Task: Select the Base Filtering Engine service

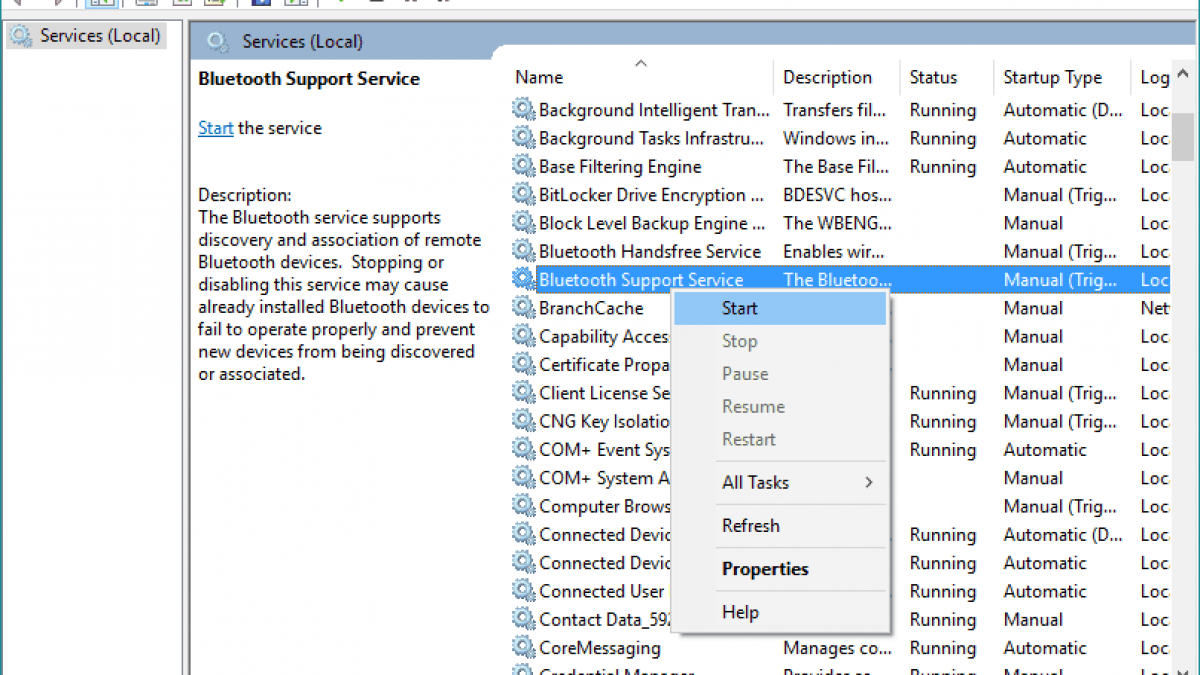Action: pyautogui.click(x=620, y=166)
